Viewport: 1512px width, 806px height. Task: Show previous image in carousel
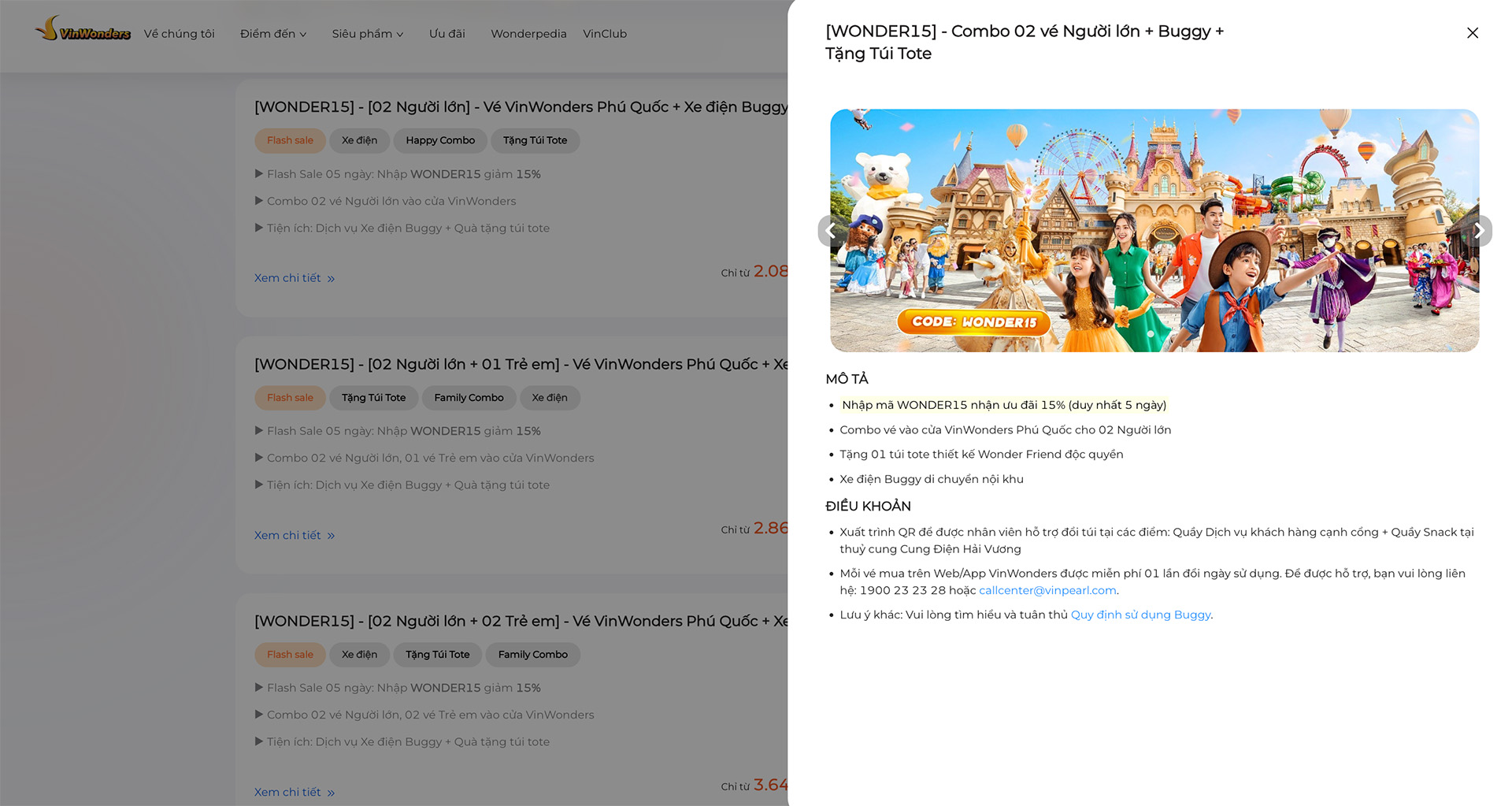point(832,231)
